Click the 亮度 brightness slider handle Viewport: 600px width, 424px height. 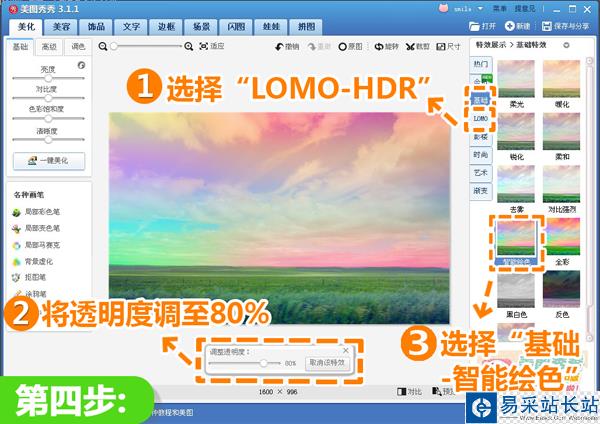[x=48, y=78]
